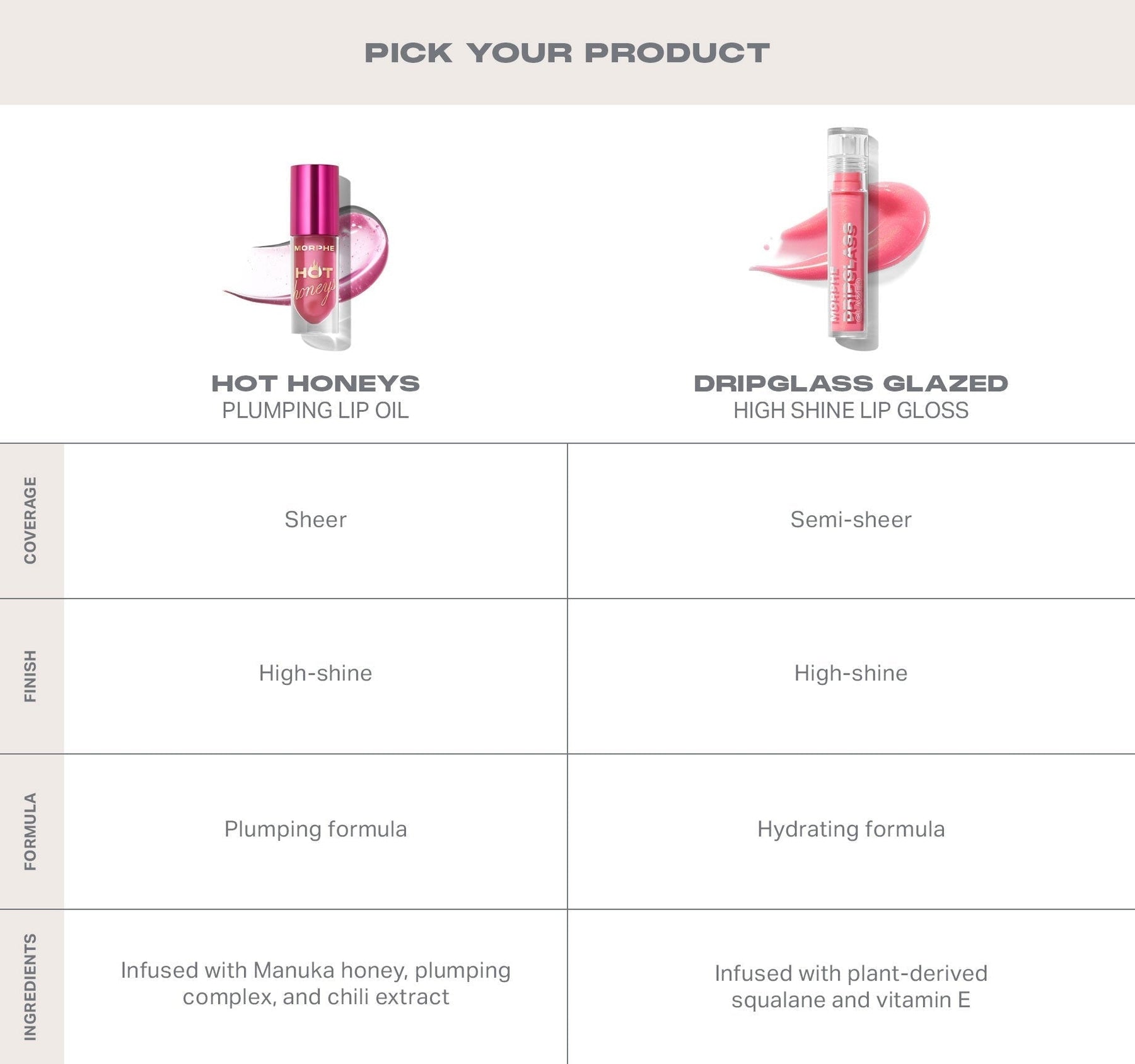
Task: Click the Manuka honey ingredients text
Action: coord(315,983)
